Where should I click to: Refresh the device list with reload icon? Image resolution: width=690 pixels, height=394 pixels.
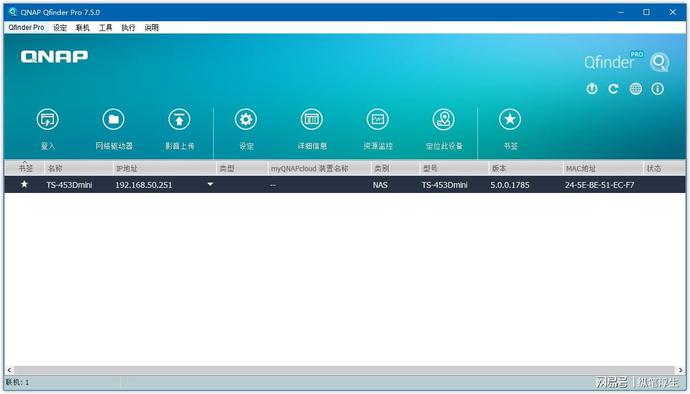coord(613,89)
